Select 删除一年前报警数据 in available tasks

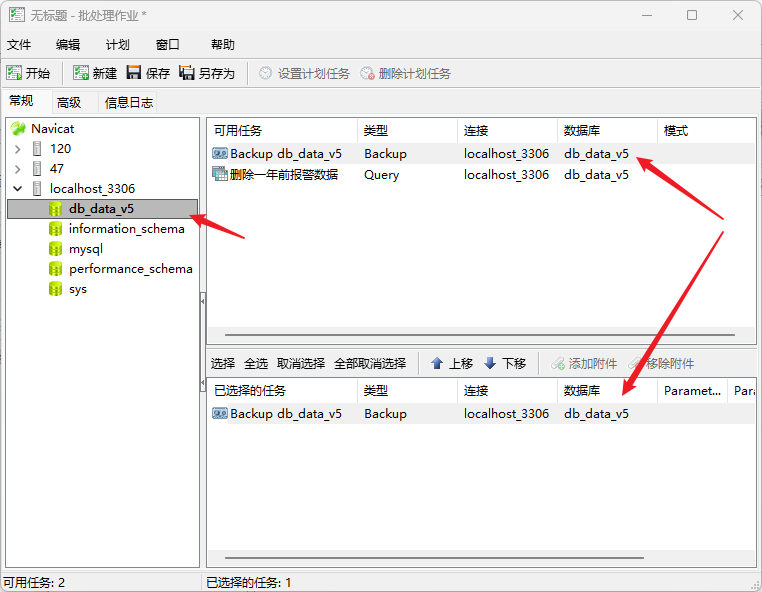(284, 174)
